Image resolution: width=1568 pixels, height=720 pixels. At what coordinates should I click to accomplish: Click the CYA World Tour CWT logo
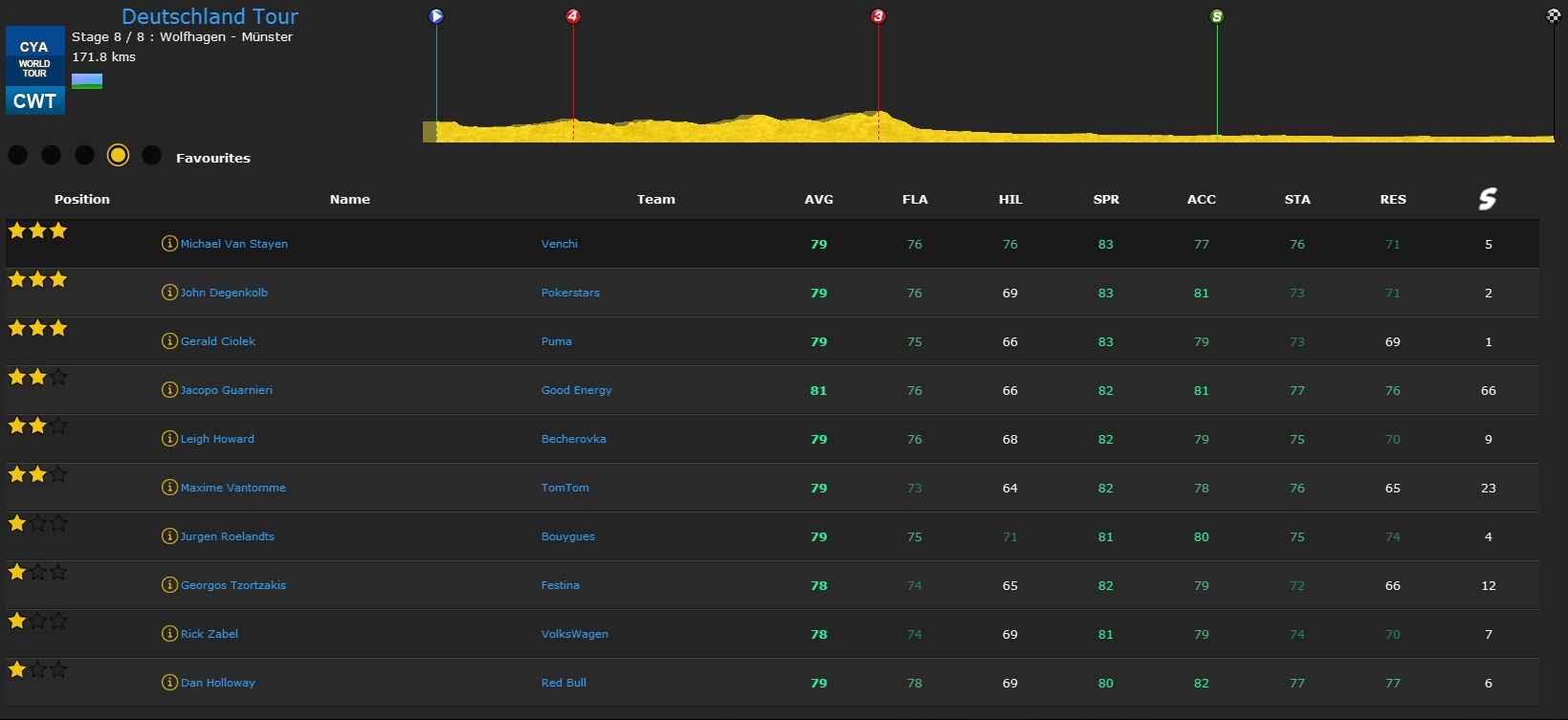(x=35, y=71)
